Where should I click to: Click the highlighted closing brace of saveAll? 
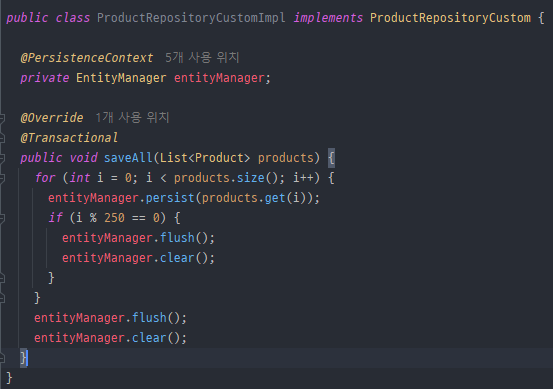click(x=23, y=358)
